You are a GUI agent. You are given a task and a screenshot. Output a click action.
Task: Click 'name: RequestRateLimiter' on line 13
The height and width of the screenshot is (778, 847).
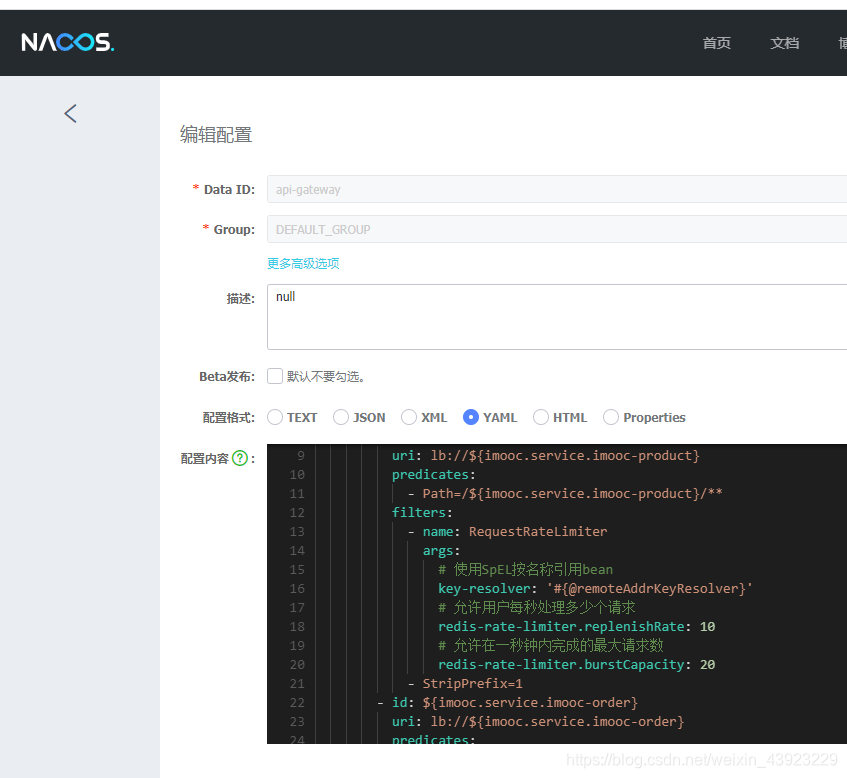(x=515, y=531)
